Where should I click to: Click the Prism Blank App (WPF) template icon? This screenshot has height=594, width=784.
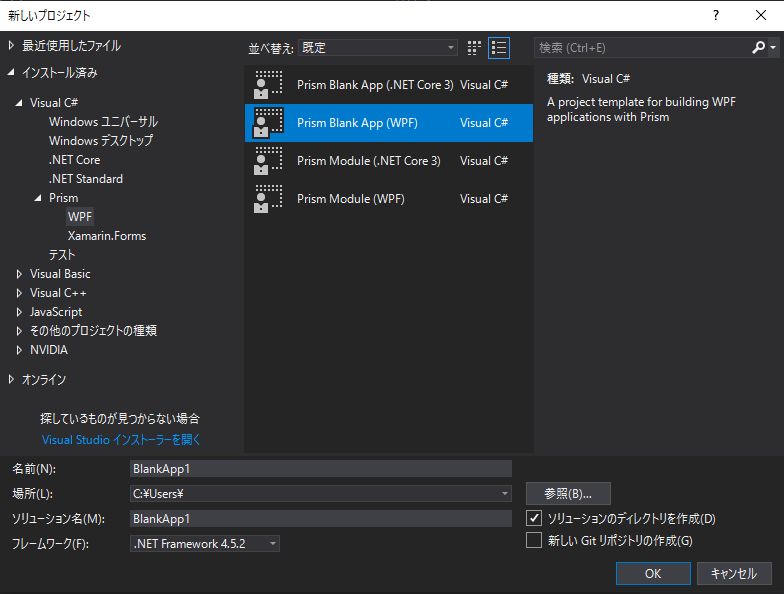[268, 122]
